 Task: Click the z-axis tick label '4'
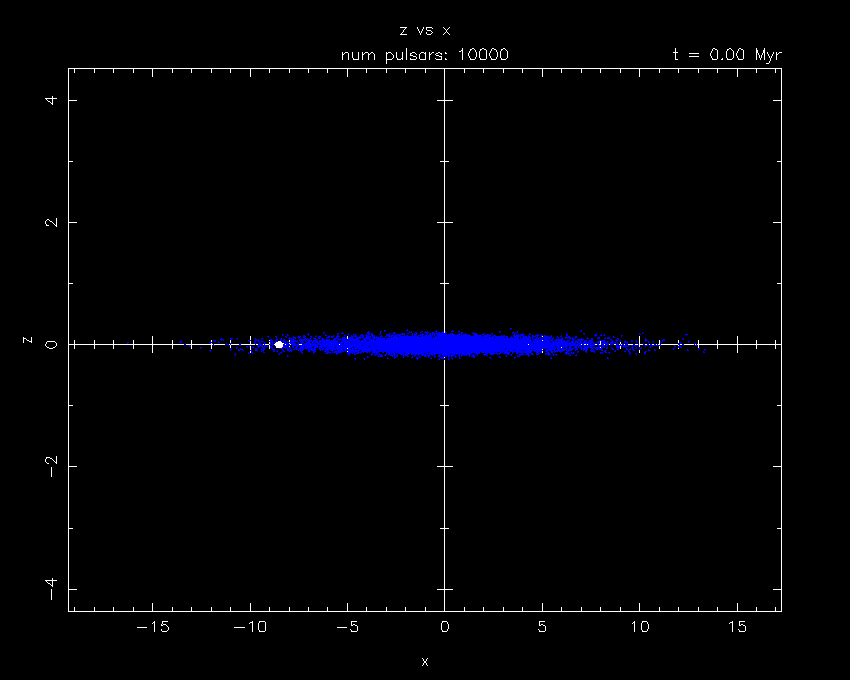click(x=51, y=100)
